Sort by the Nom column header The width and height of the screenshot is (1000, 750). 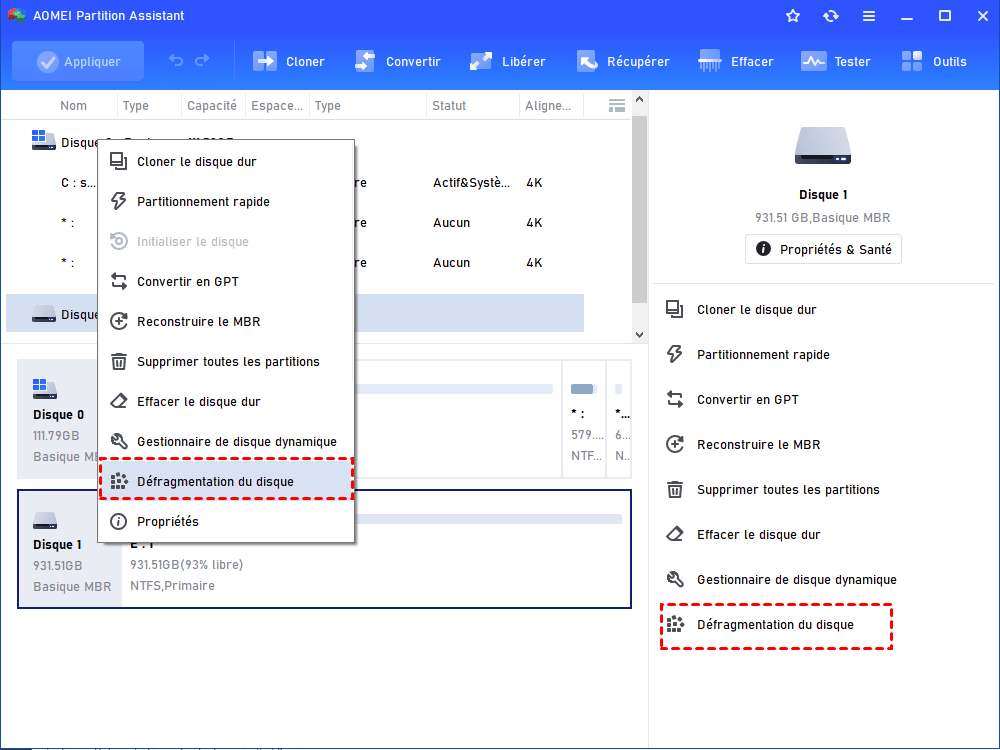73,106
